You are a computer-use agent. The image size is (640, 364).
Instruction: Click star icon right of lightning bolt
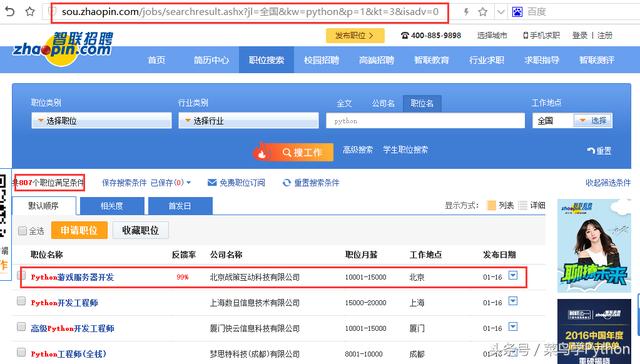point(483,12)
